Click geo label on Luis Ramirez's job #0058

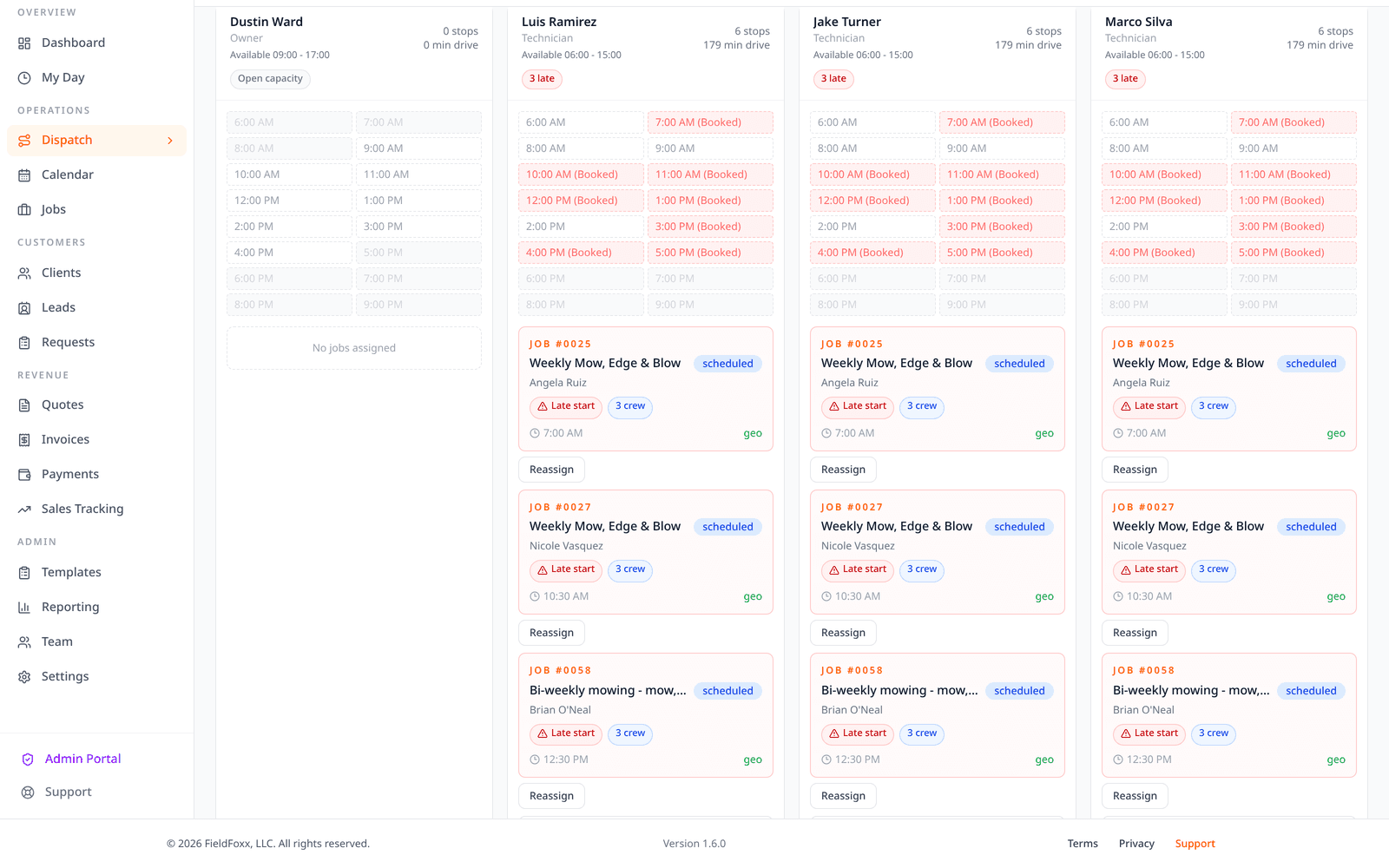753,759
